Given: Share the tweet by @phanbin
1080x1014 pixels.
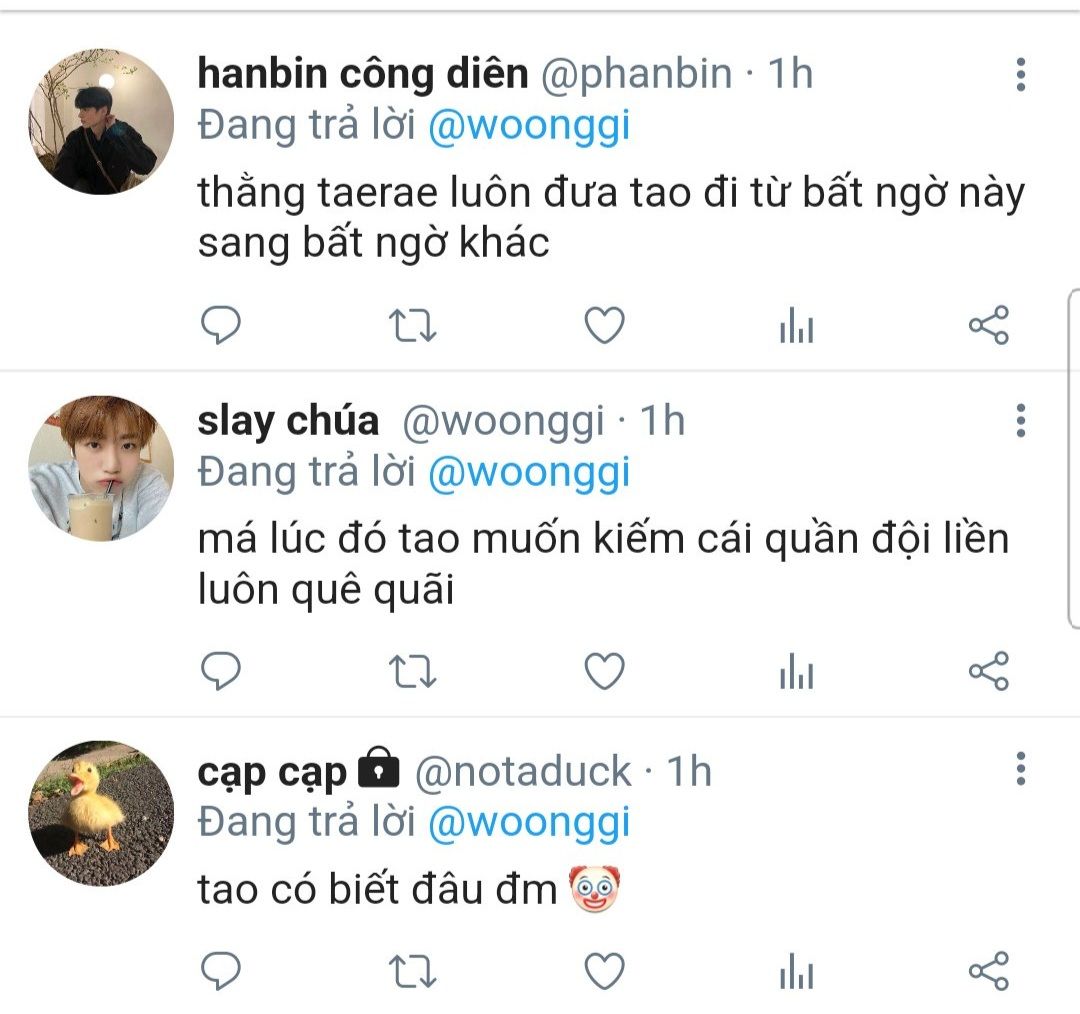Looking at the screenshot, I should 989,325.
